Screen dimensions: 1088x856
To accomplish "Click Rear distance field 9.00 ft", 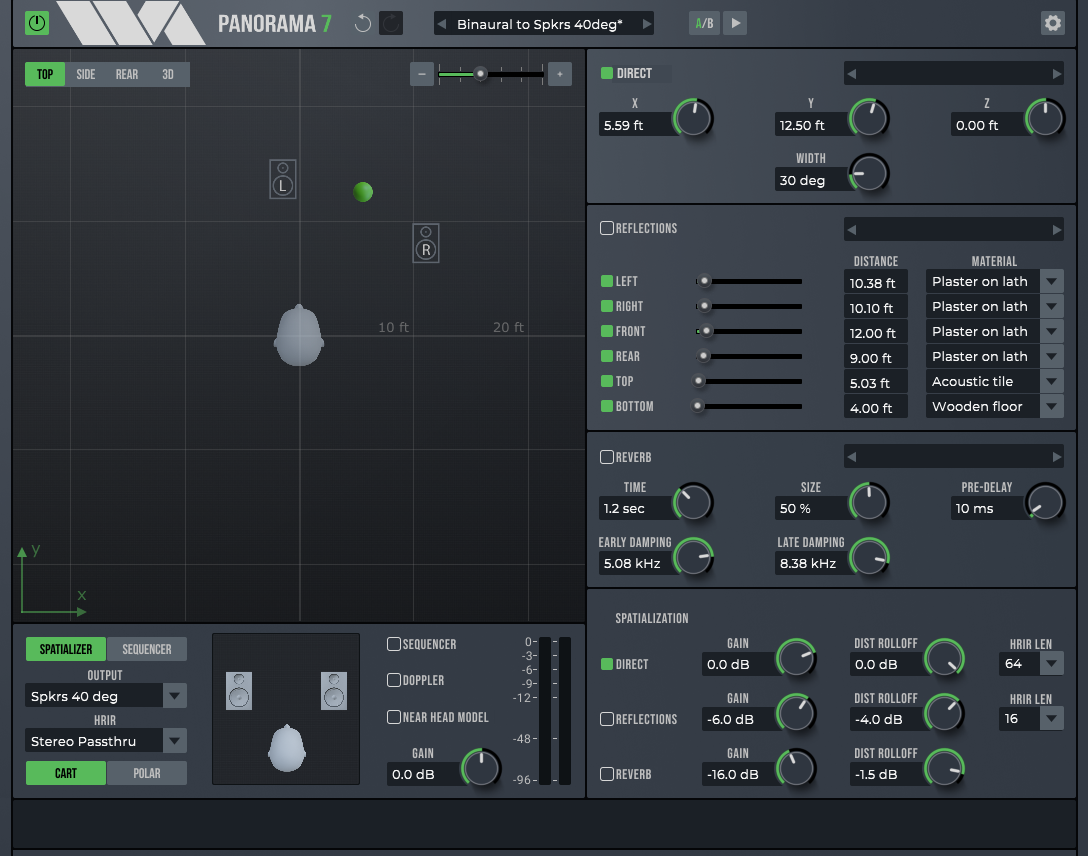I will [876, 358].
